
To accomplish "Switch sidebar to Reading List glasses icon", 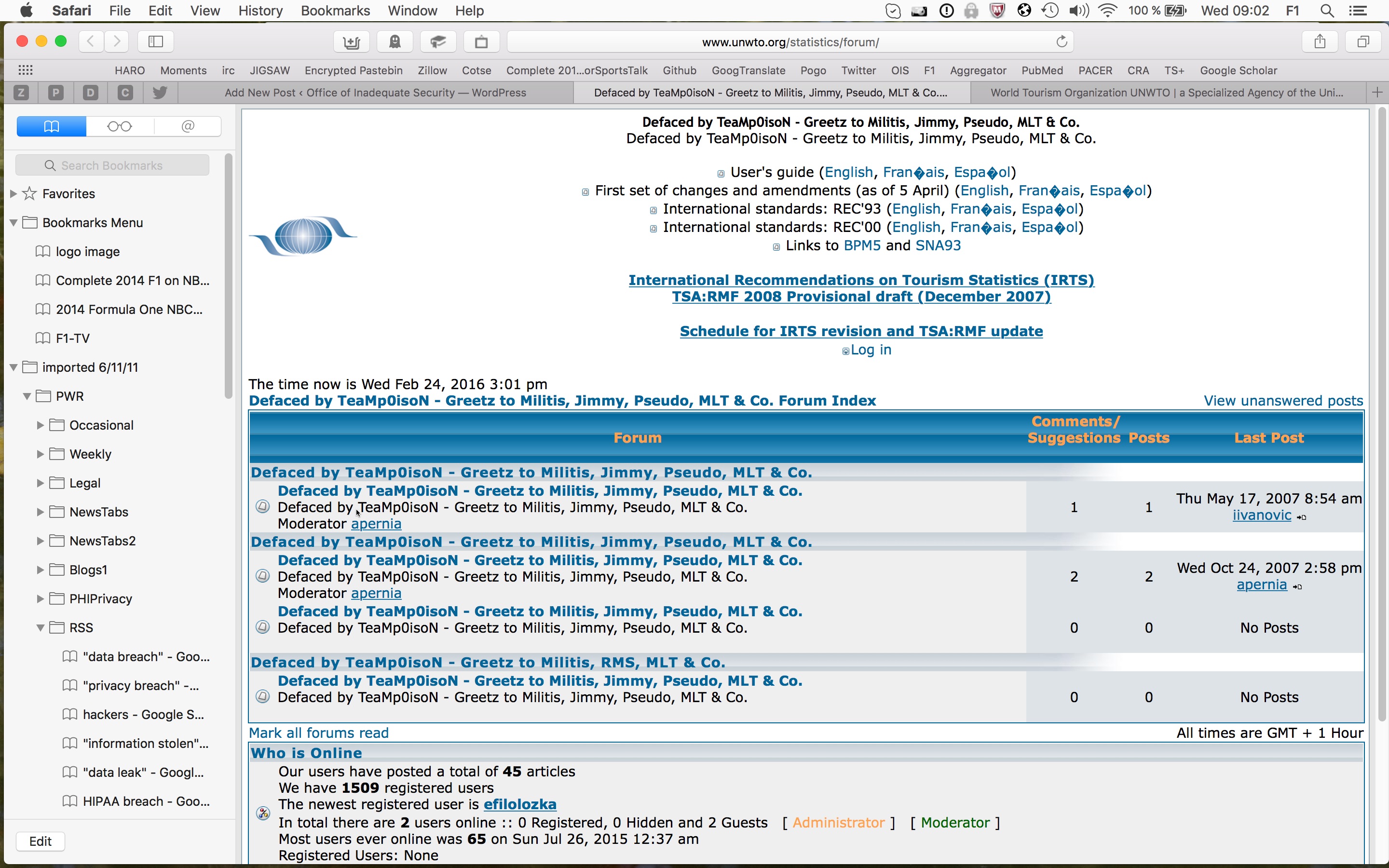I will [x=120, y=126].
